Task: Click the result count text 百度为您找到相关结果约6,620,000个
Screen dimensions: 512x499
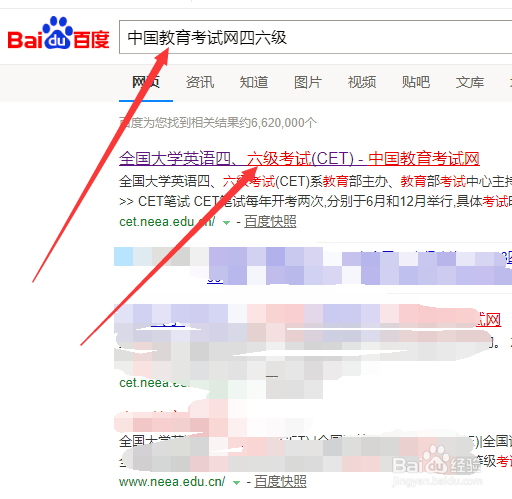Action: pos(218,123)
